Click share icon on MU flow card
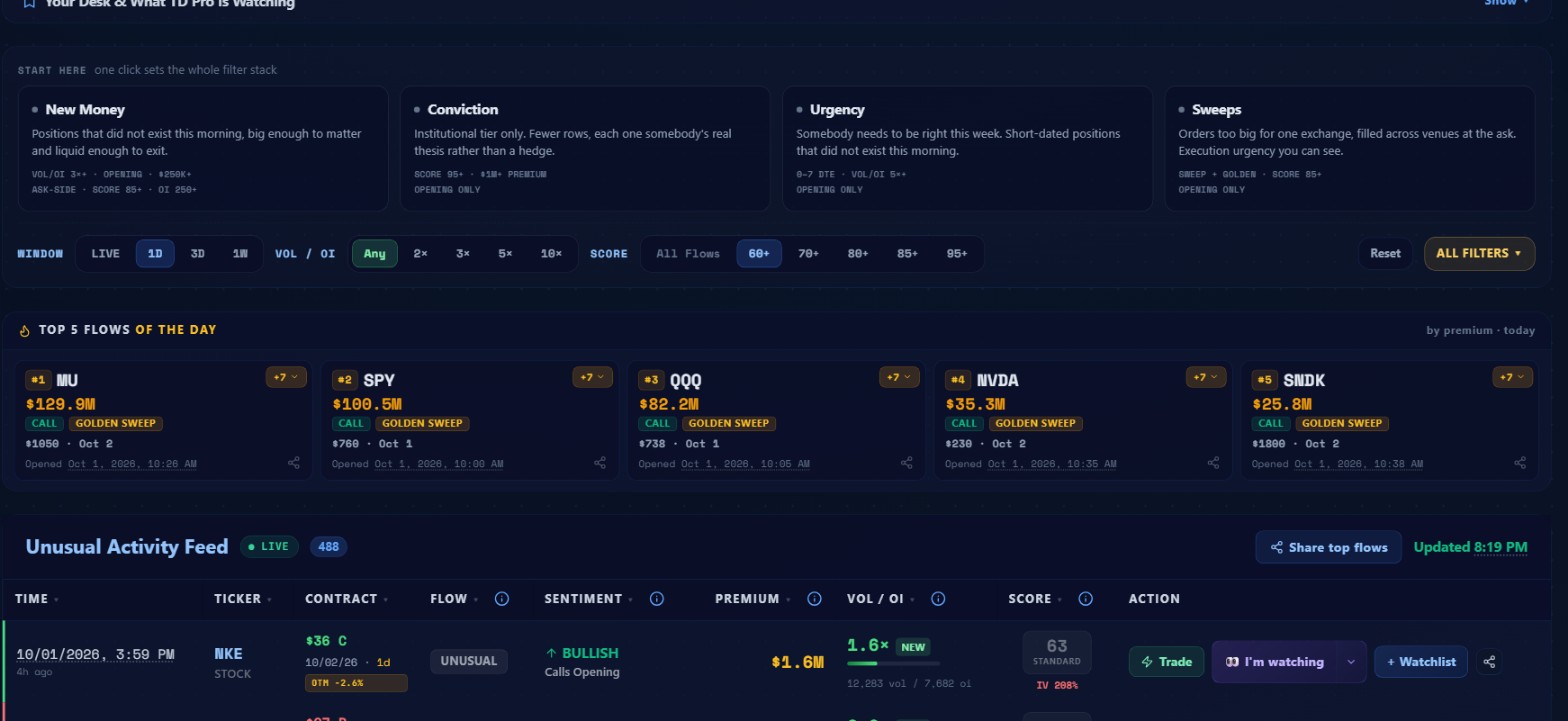This screenshot has height=721, width=1568. click(294, 463)
